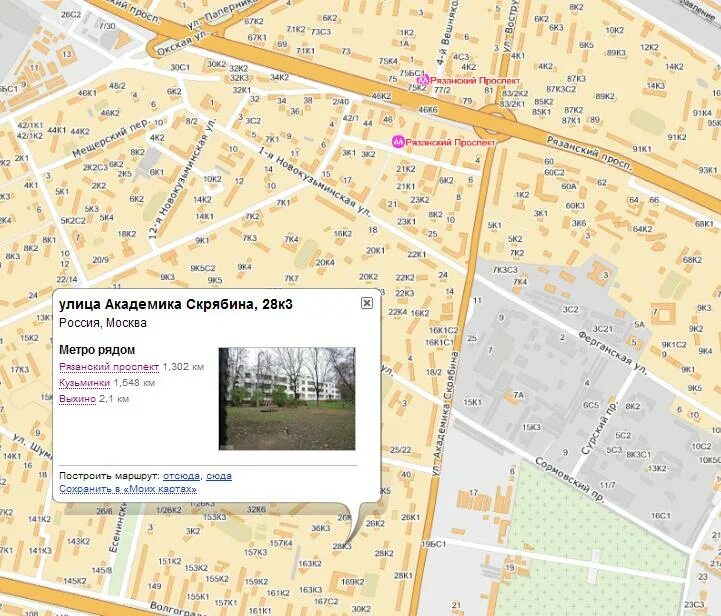Click the Ул. Академика Скрябина road label
Image resolution: width=721 pixels, height=616 pixels.
tap(445, 414)
